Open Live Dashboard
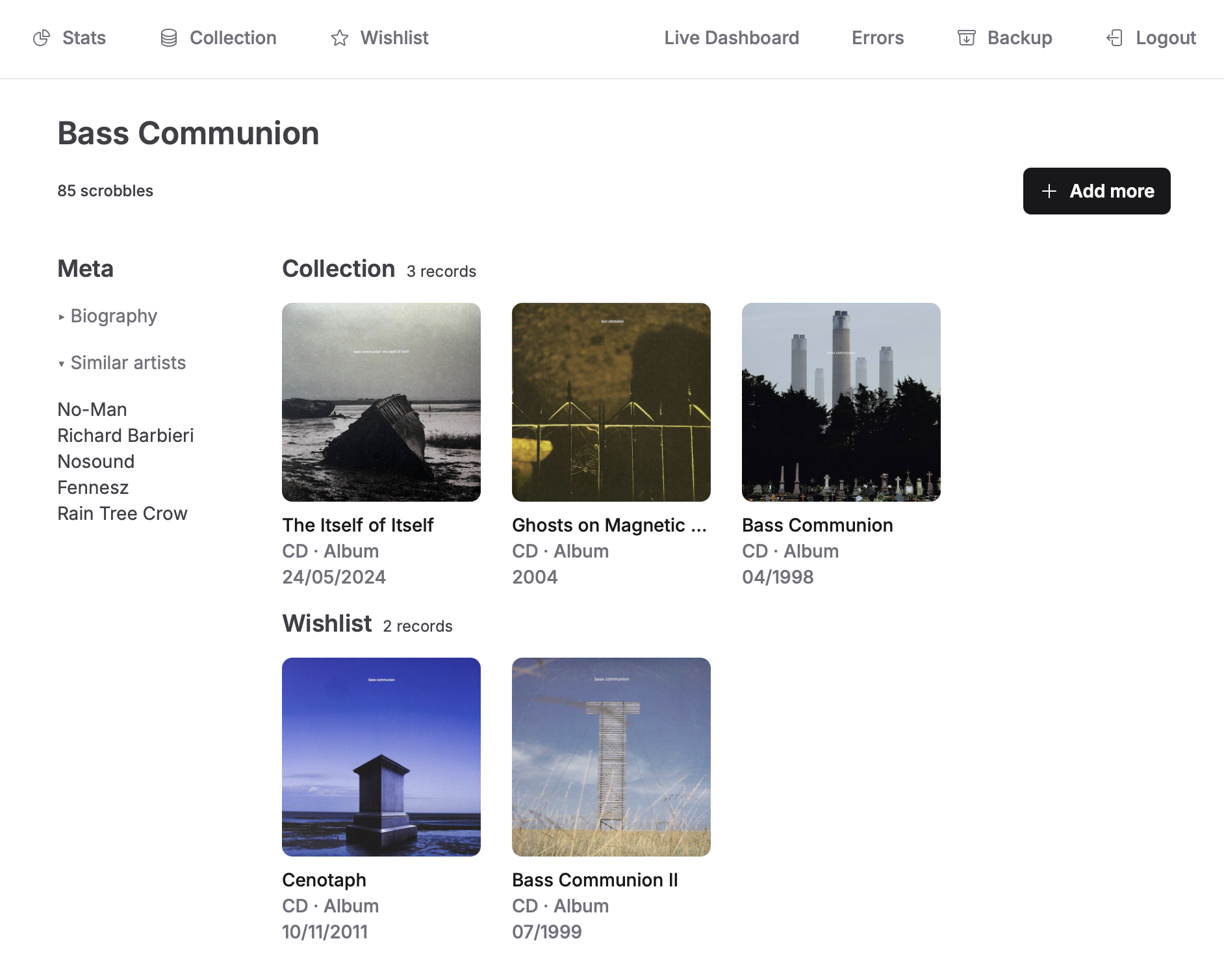The image size is (1224, 980). [x=732, y=38]
